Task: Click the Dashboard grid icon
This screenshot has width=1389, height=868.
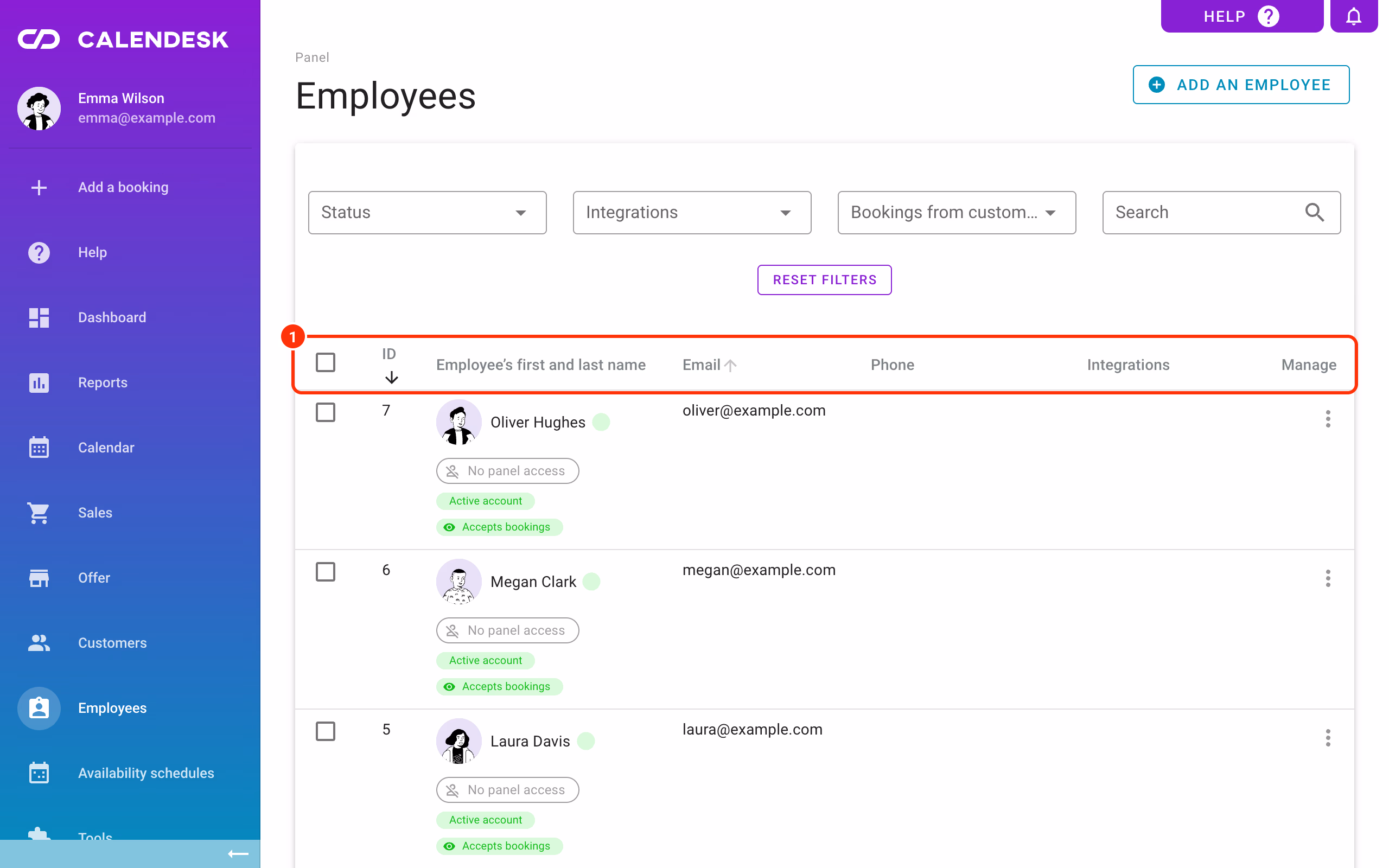Action: (39, 317)
